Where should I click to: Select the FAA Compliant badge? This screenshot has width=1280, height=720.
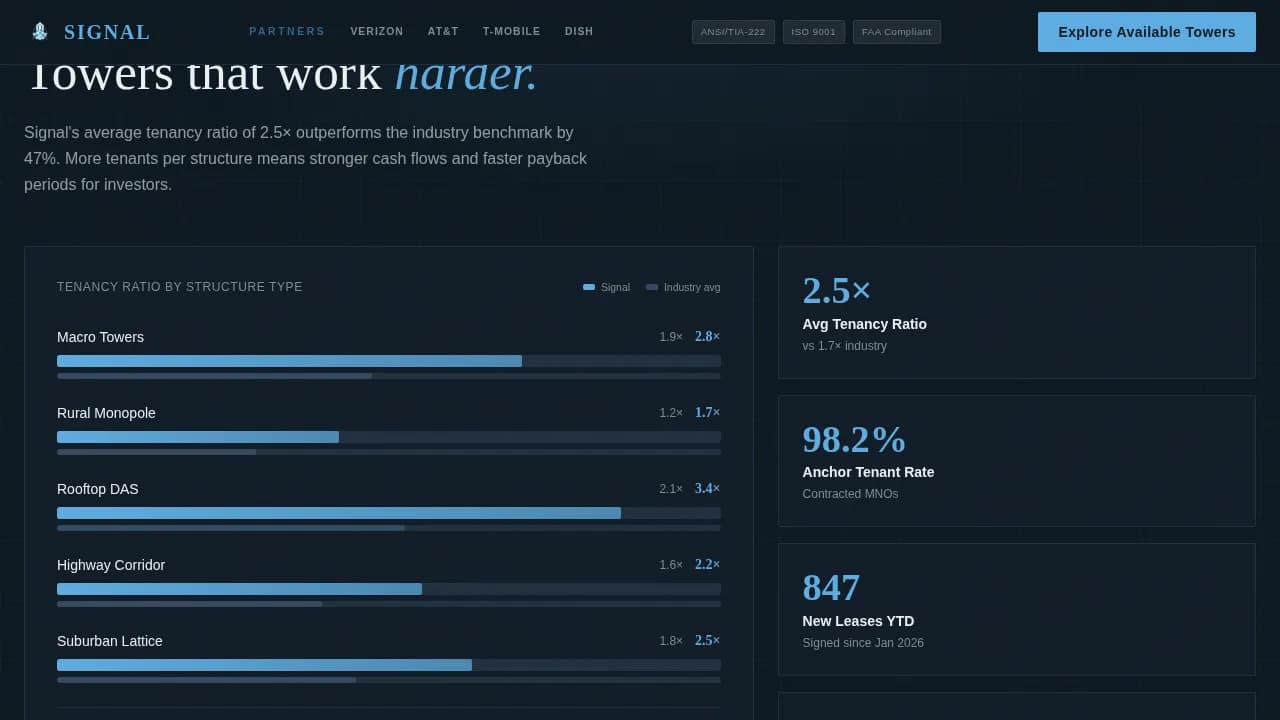tap(896, 32)
